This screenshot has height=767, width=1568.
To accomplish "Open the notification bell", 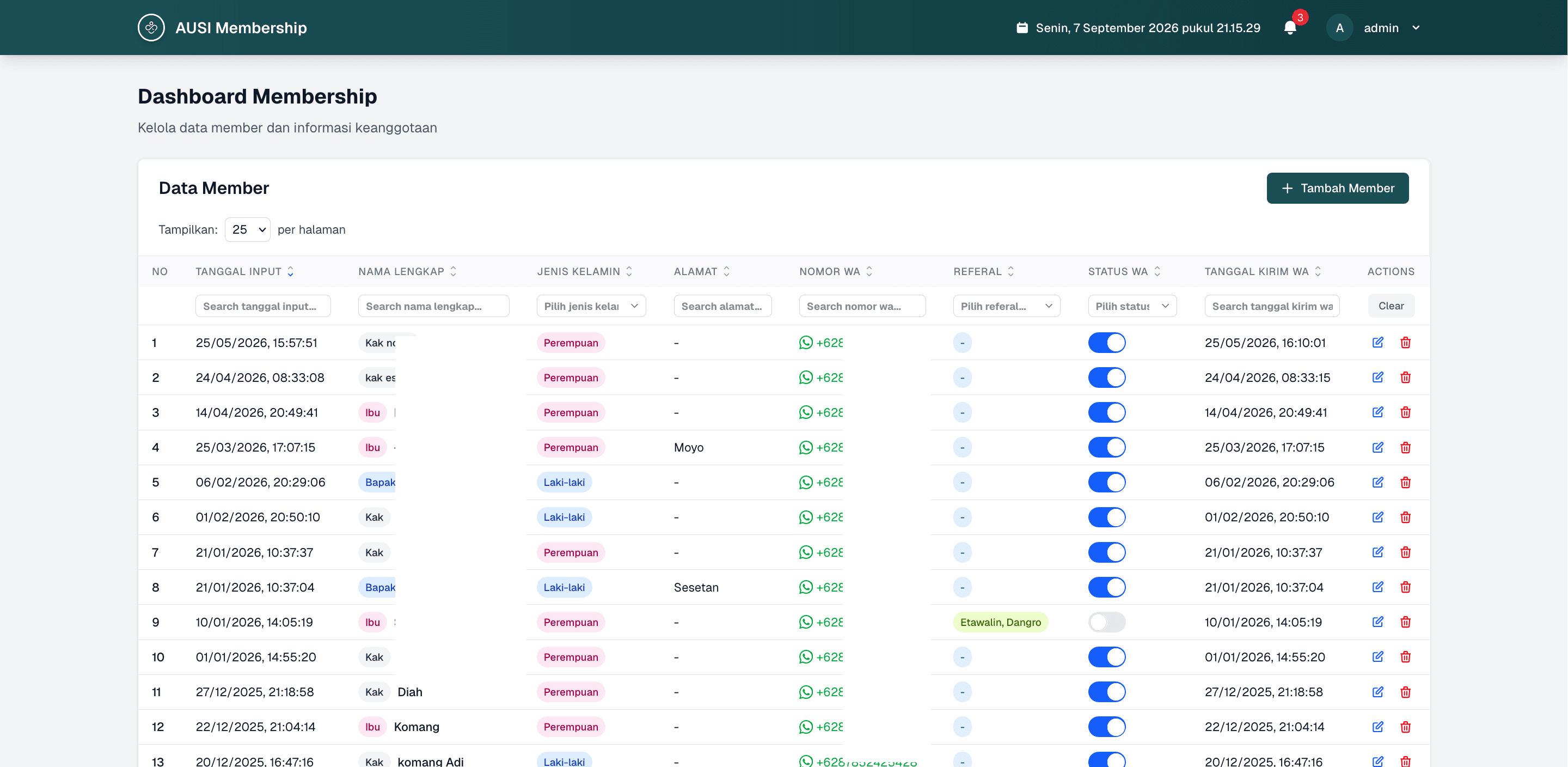I will (1290, 28).
